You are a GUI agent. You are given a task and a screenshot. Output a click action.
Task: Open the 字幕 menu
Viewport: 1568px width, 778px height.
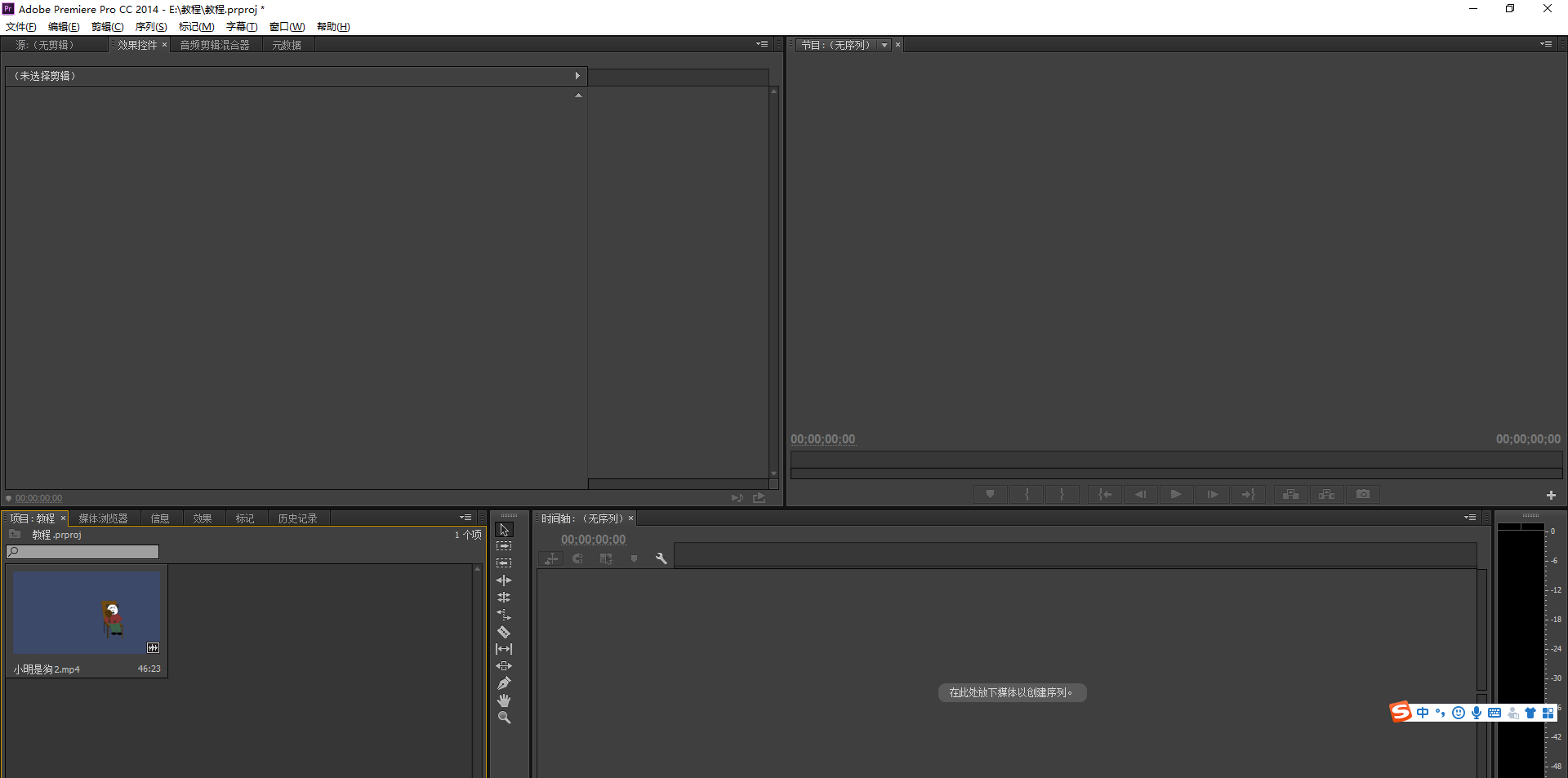[242, 27]
